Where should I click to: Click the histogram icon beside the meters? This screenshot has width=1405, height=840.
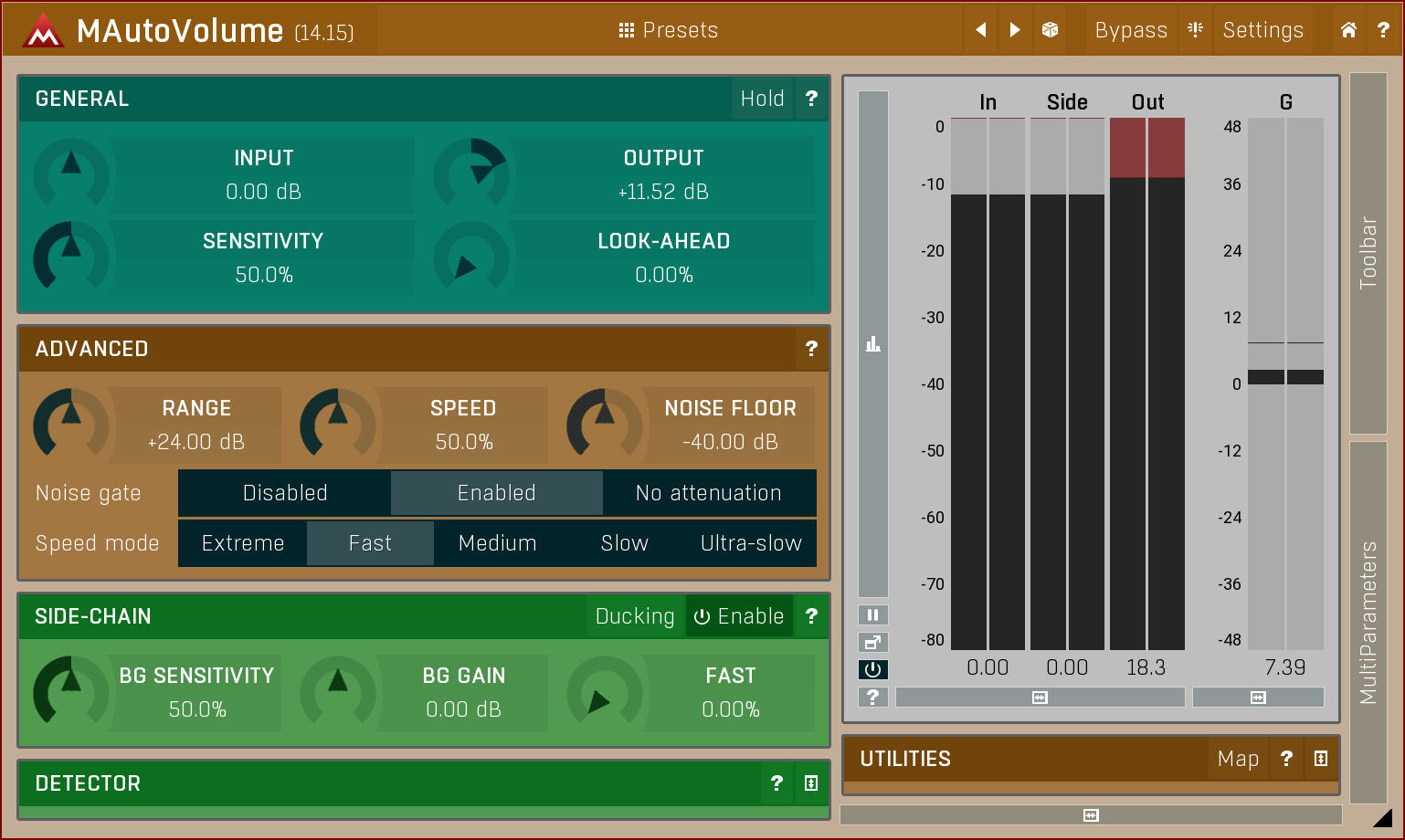[x=873, y=344]
